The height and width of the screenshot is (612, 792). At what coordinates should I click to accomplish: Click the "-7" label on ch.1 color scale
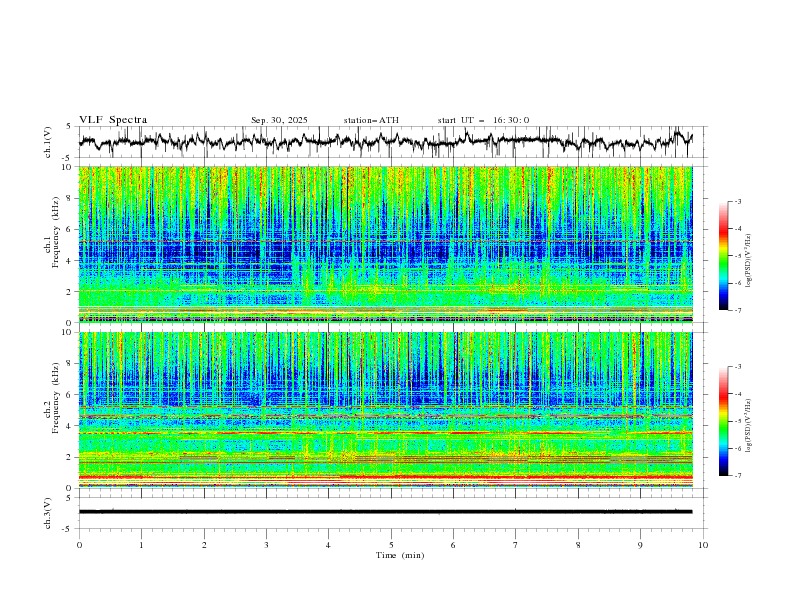coord(737,310)
